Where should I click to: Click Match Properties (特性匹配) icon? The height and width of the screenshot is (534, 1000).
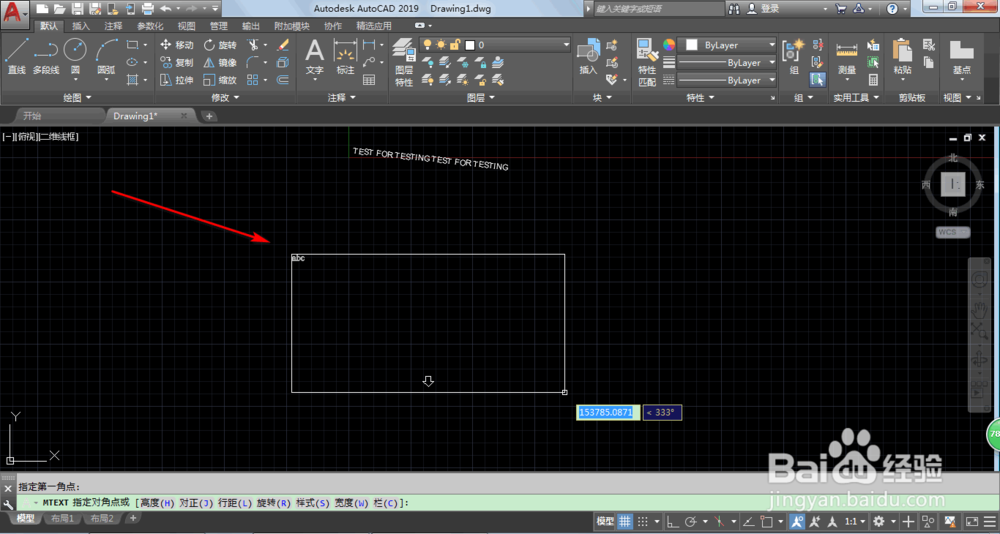tap(647, 62)
